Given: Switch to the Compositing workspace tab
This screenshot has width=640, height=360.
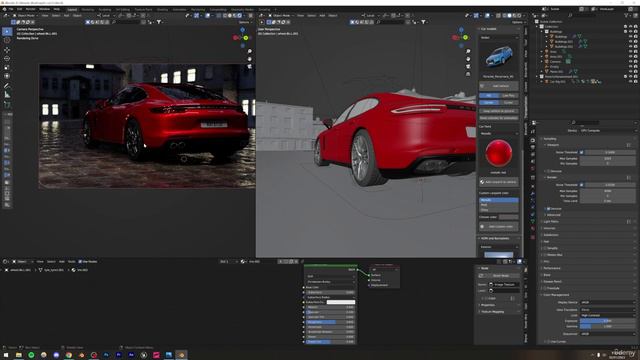Looking at the screenshot, I should (x=218, y=9).
